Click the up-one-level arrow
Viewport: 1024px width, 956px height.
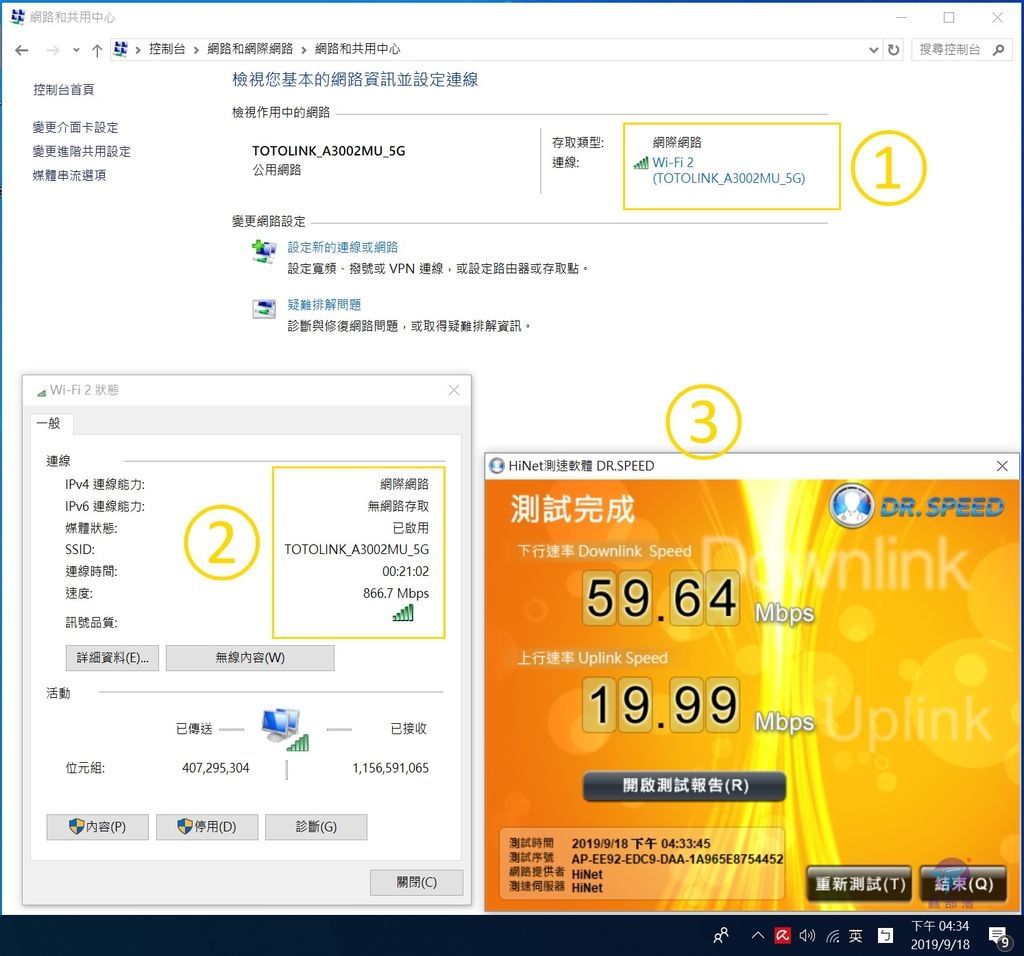(x=97, y=50)
